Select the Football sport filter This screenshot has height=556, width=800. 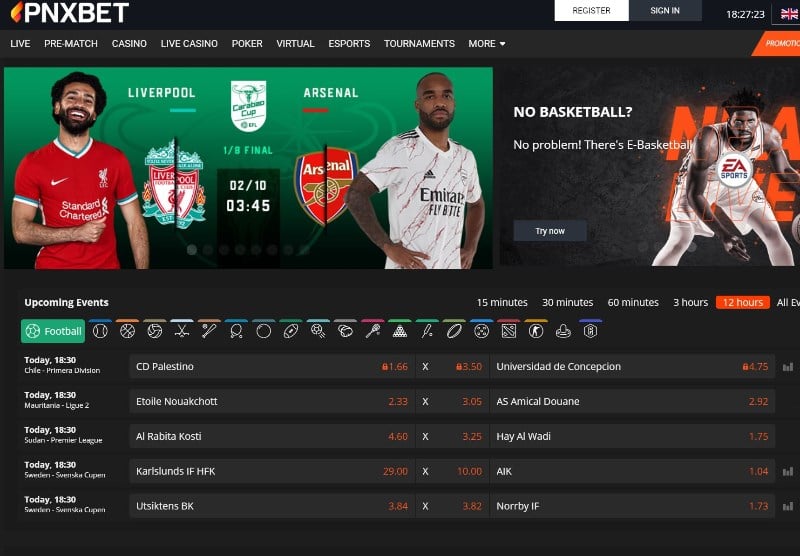point(53,332)
